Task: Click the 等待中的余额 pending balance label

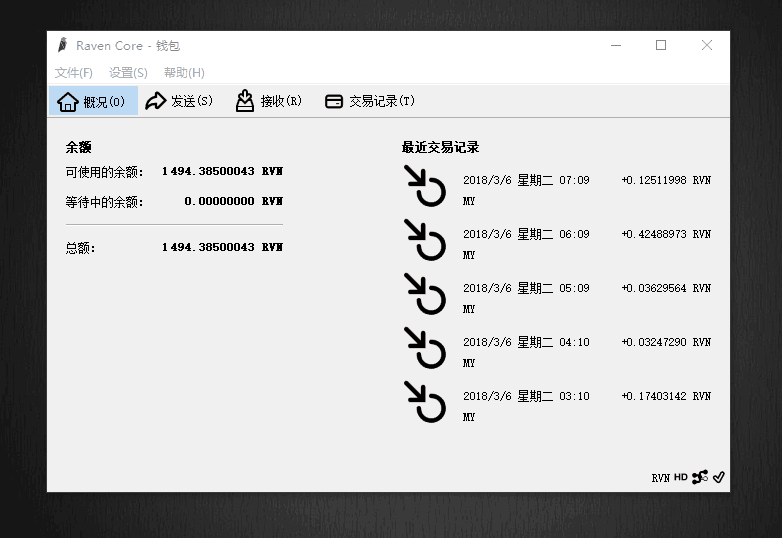Action: point(104,202)
